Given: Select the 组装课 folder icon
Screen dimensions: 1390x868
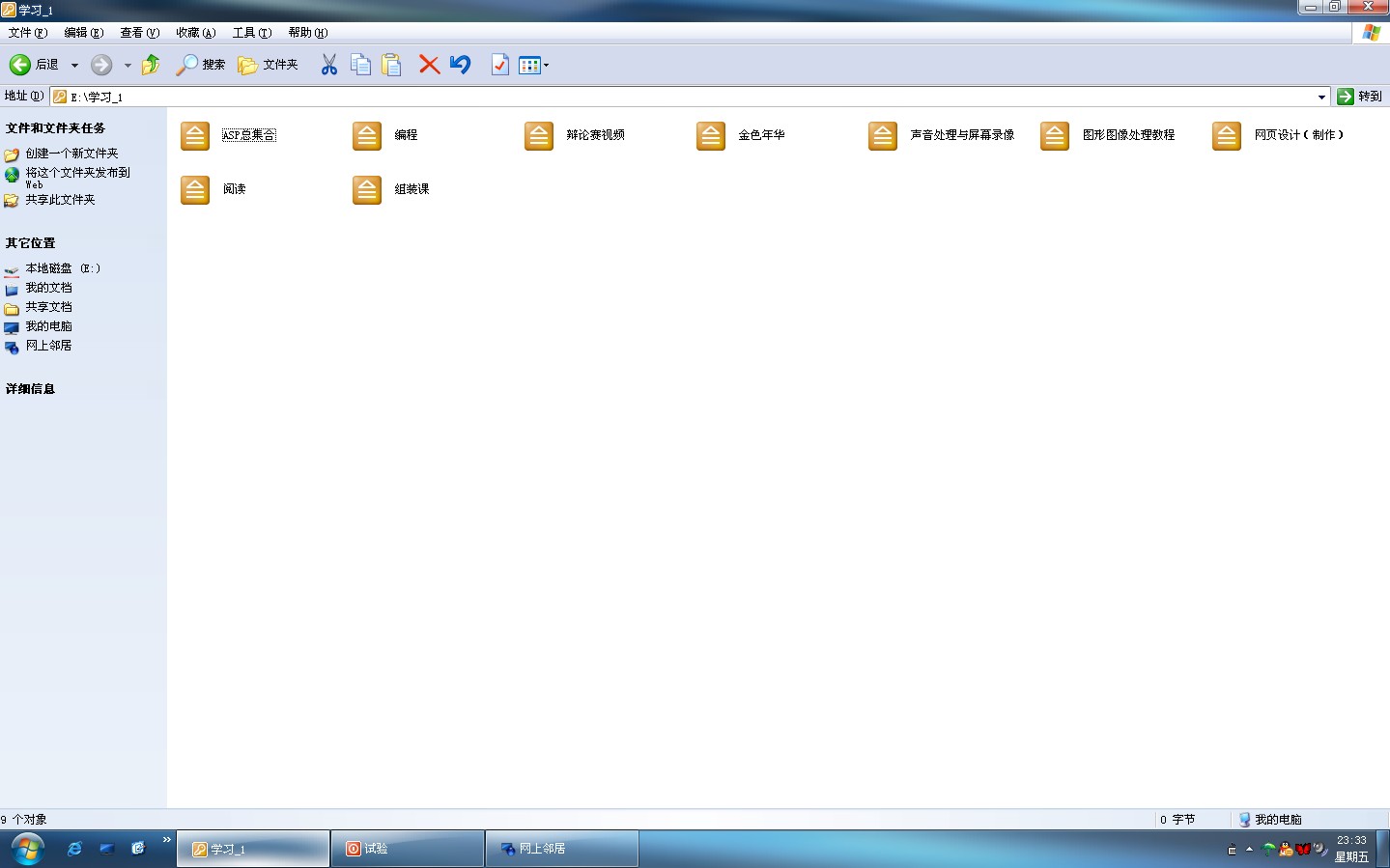Looking at the screenshot, I should pyautogui.click(x=367, y=189).
